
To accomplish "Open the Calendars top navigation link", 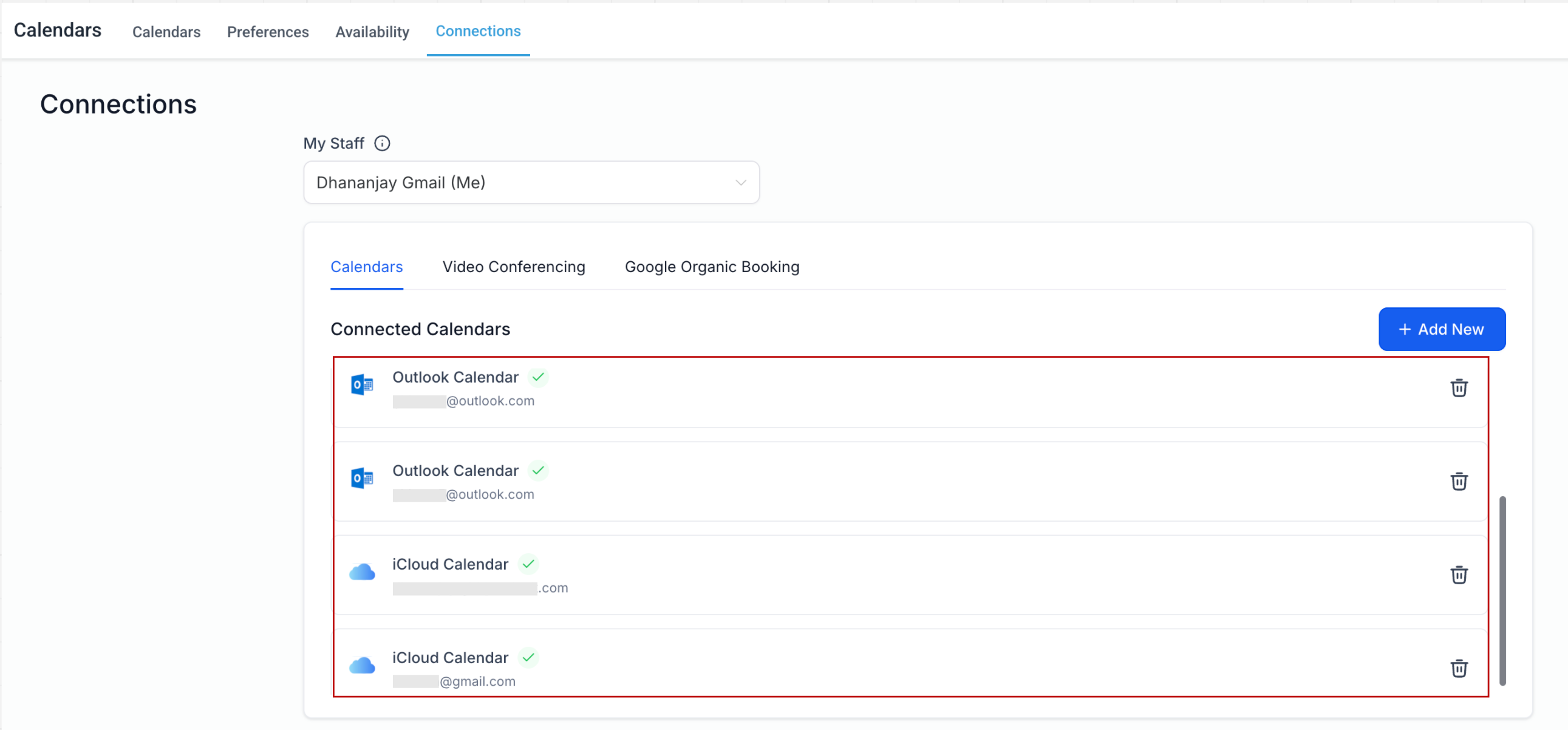I will (166, 32).
